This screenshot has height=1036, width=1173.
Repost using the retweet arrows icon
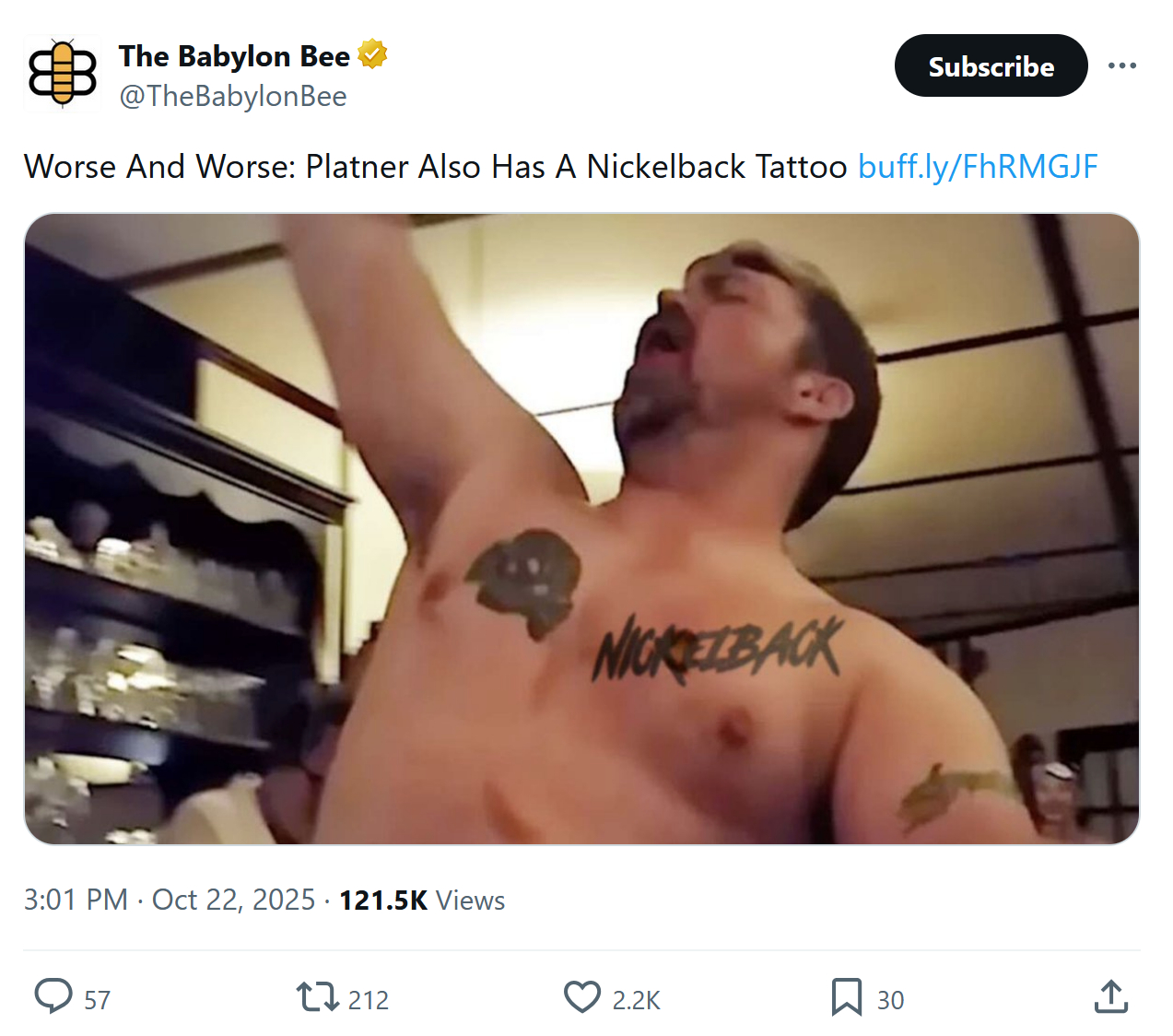point(317,997)
